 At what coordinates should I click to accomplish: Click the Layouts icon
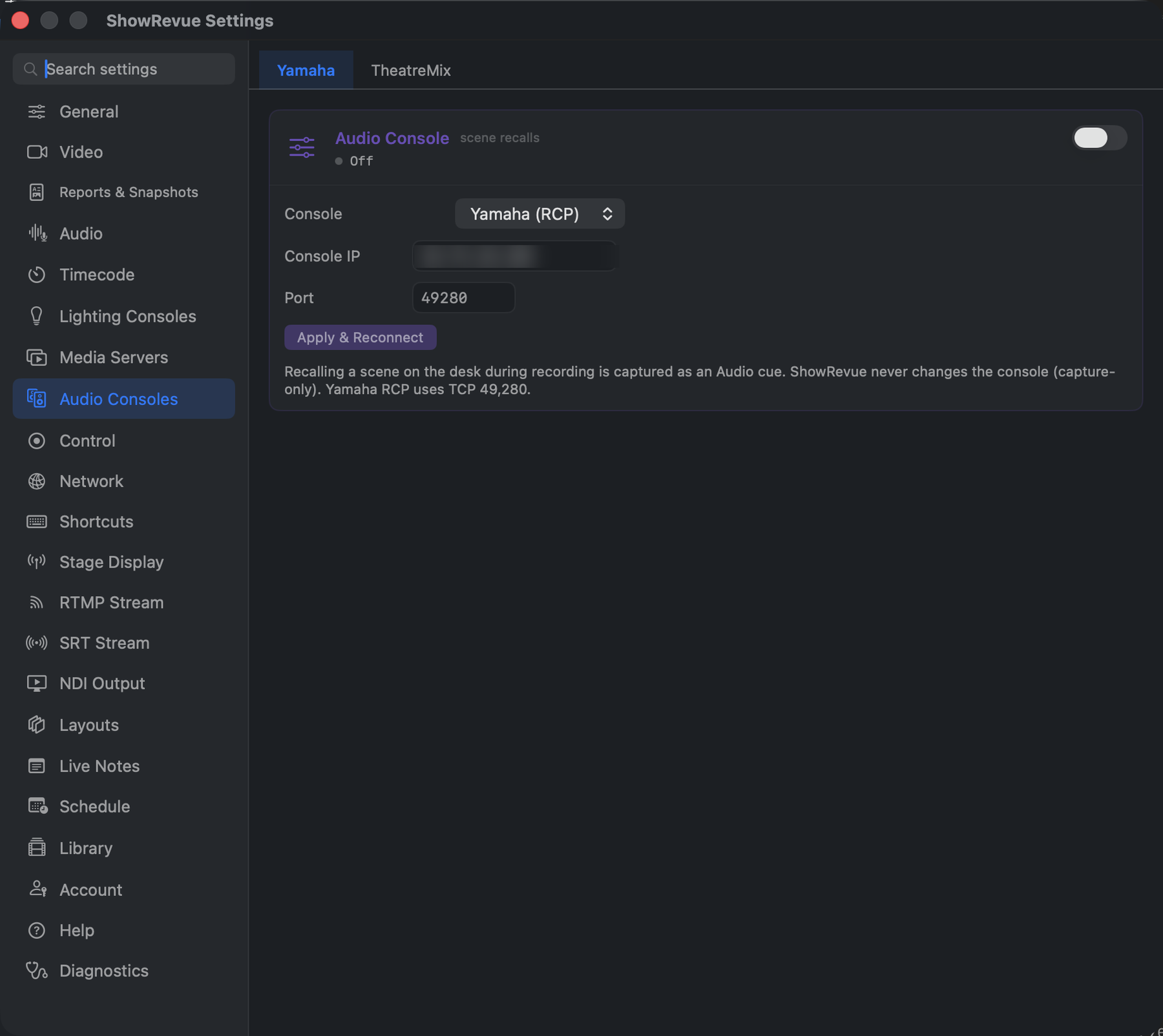37,725
